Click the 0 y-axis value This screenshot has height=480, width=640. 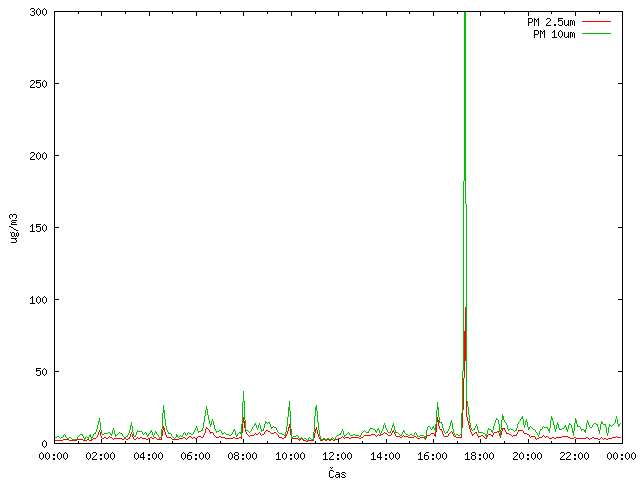(44, 444)
